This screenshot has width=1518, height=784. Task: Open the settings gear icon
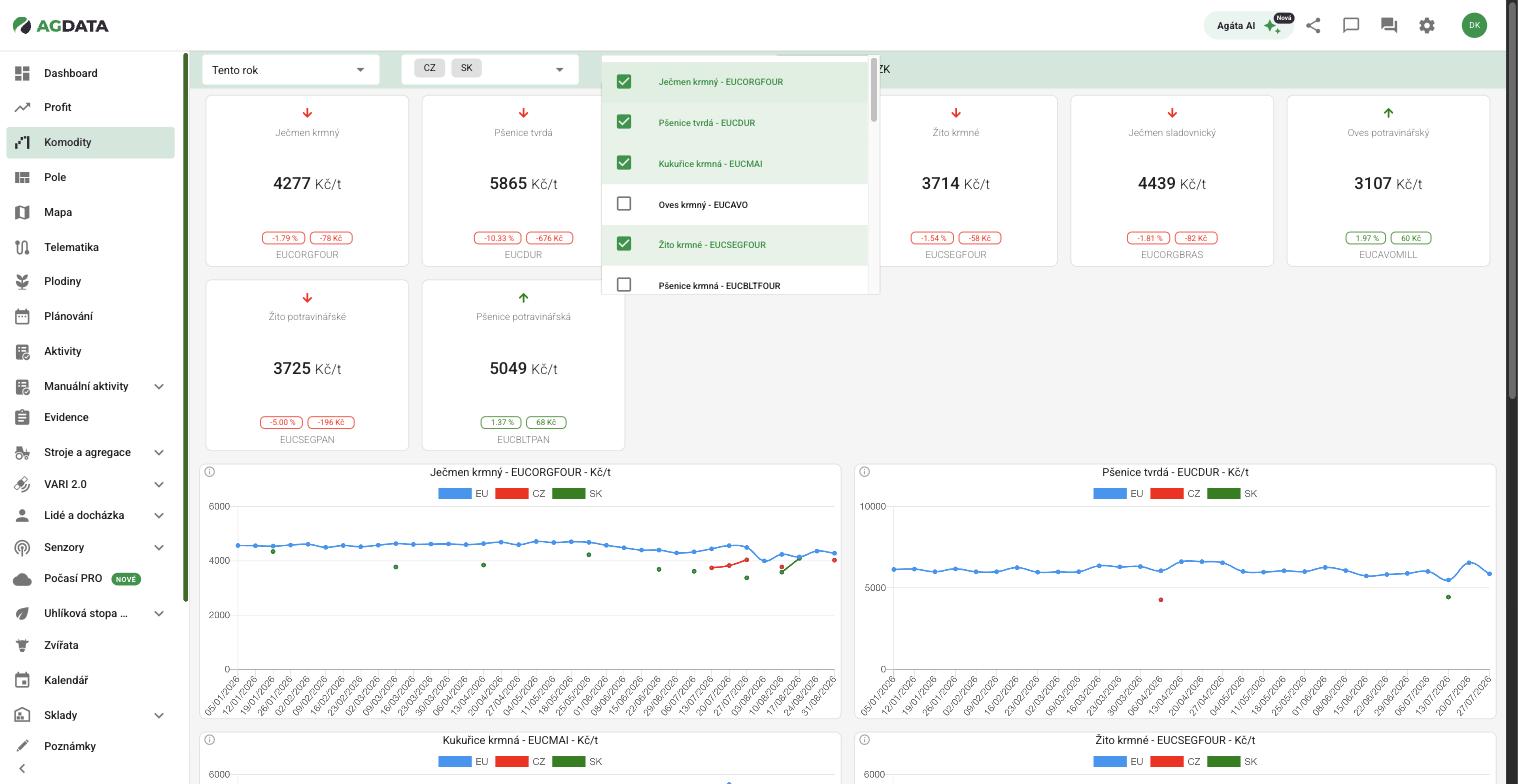(x=1427, y=26)
